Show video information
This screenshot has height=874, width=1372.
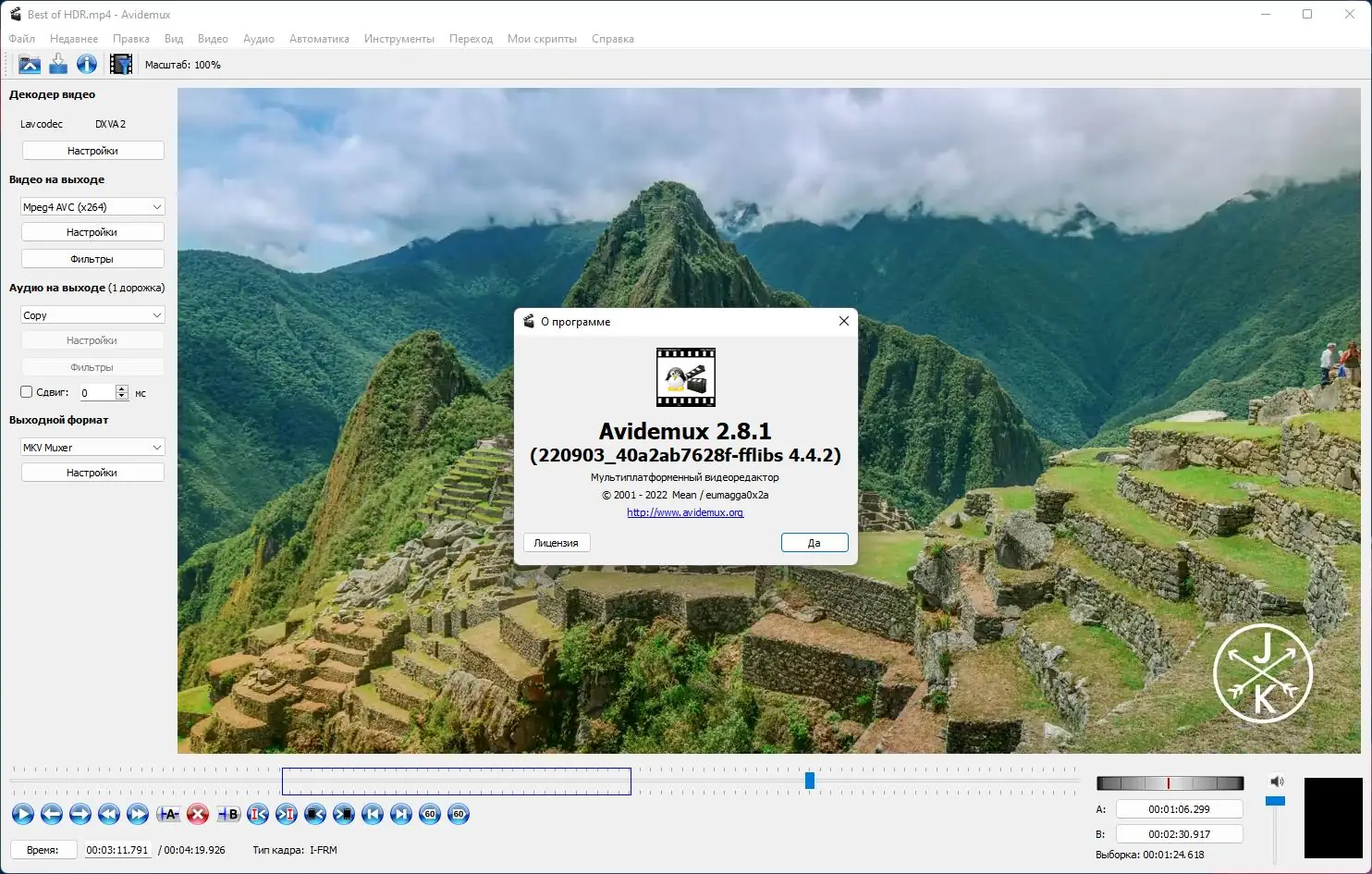(86, 64)
